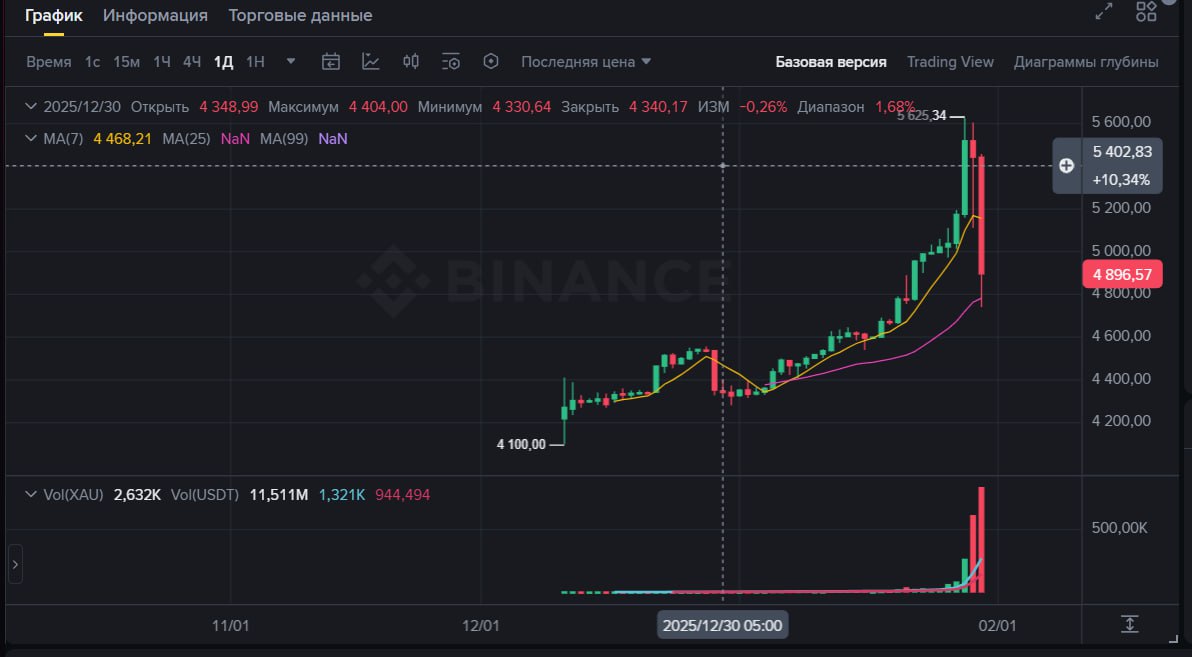Viewport: 1192px width, 657px height.
Task: Click the plus icon on price label
Action: (x=1067, y=166)
